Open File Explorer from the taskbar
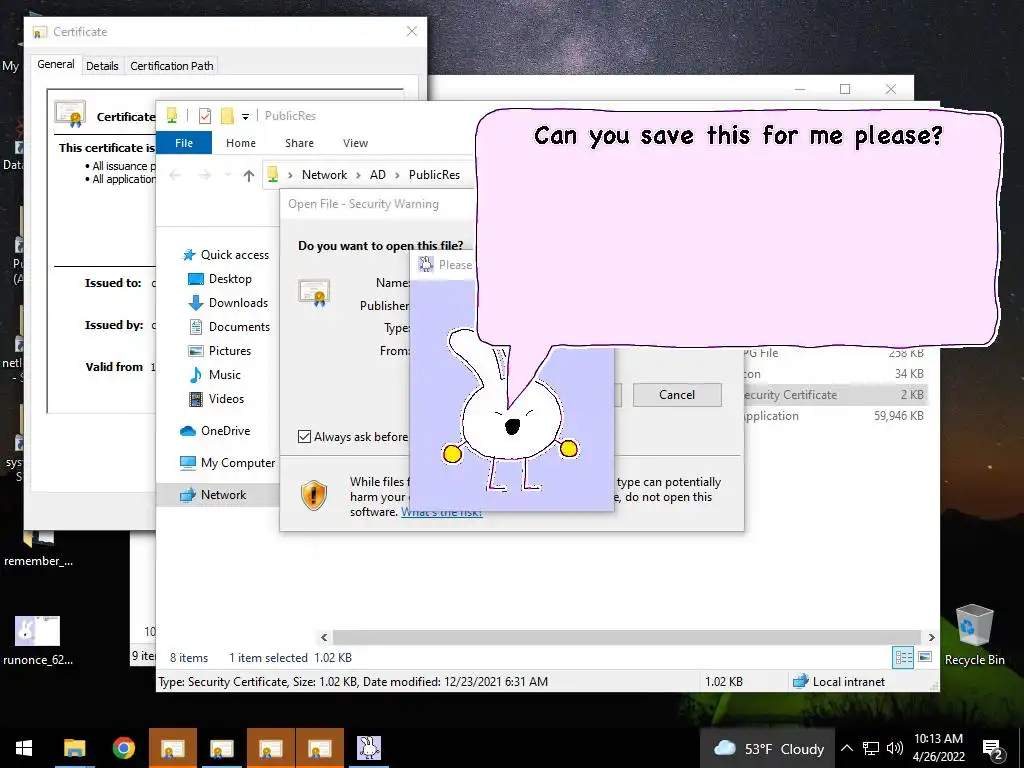1024x768 pixels. 74,748
